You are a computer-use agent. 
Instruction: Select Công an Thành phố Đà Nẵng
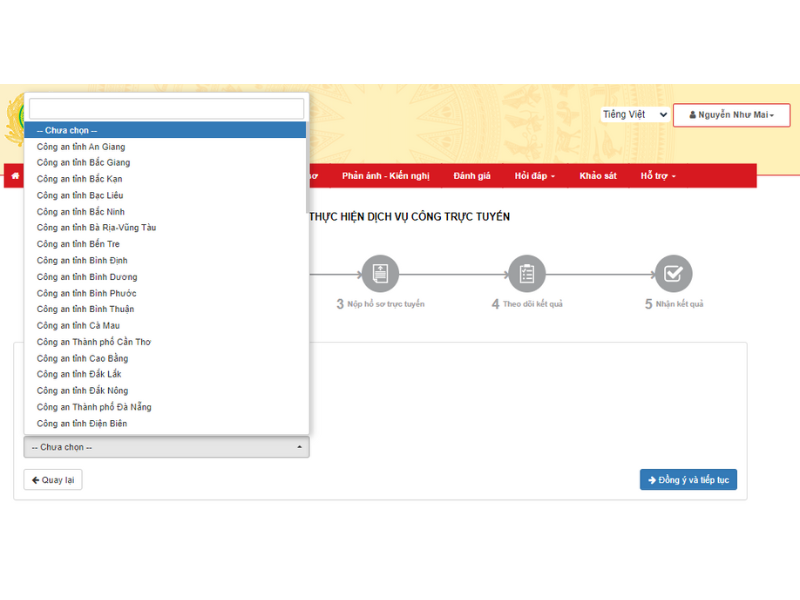tap(94, 407)
